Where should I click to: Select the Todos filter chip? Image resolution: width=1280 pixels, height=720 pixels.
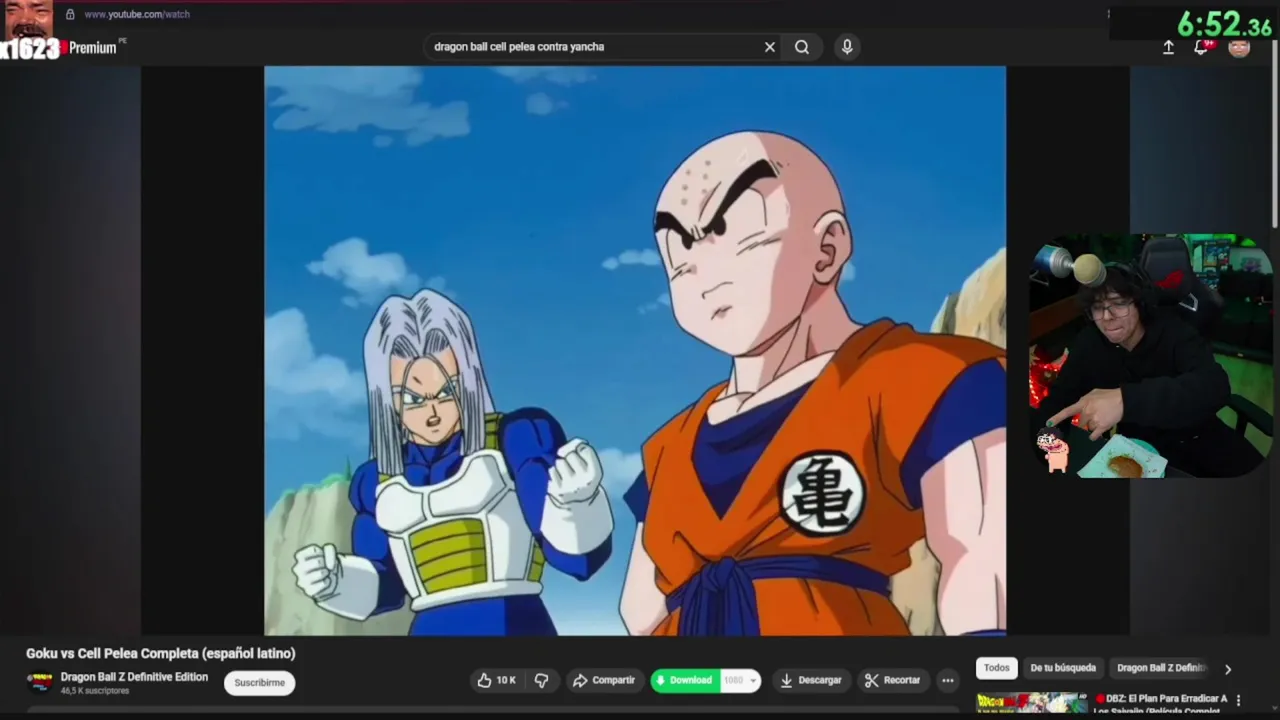[997, 668]
